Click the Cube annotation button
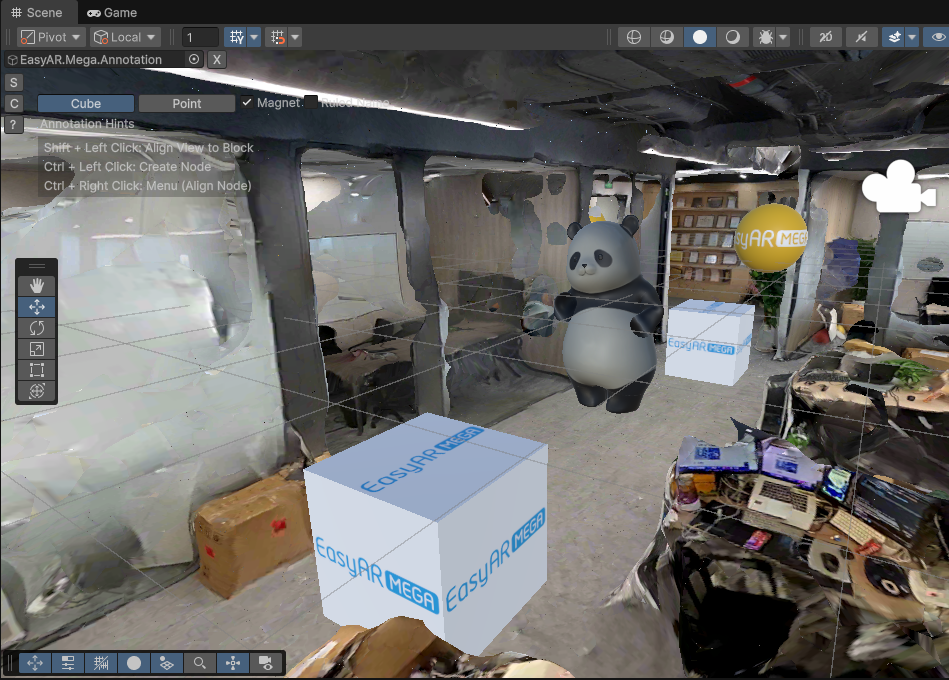949x680 pixels. click(x=85, y=102)
